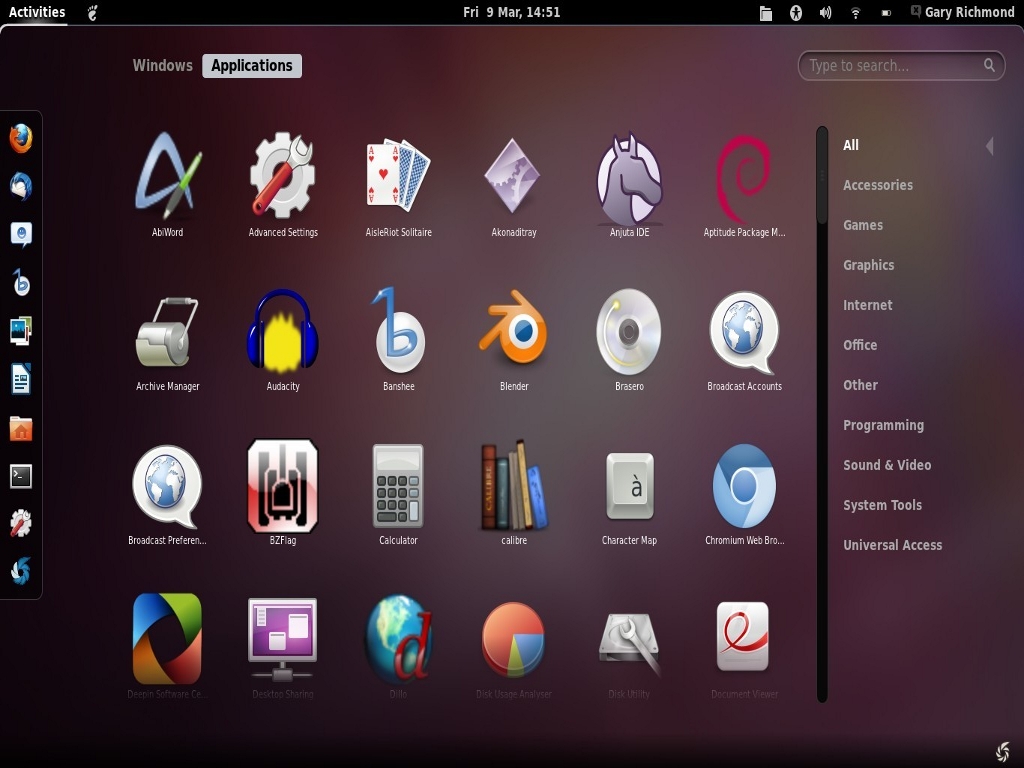Viewport: 1024px width, 768px height.
Task: Click the Activities button
Action: point(37,12)
